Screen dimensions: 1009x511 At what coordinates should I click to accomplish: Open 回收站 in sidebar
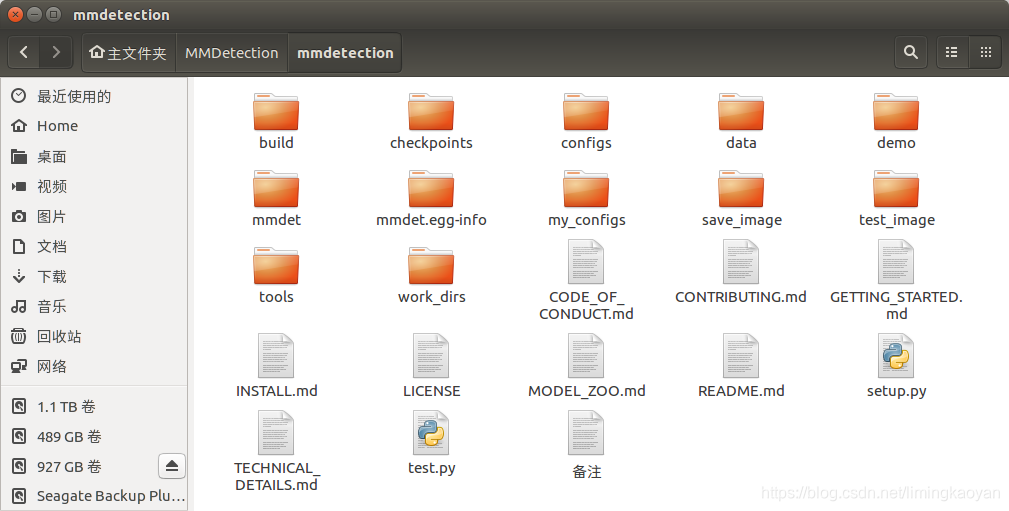(94, 337)
